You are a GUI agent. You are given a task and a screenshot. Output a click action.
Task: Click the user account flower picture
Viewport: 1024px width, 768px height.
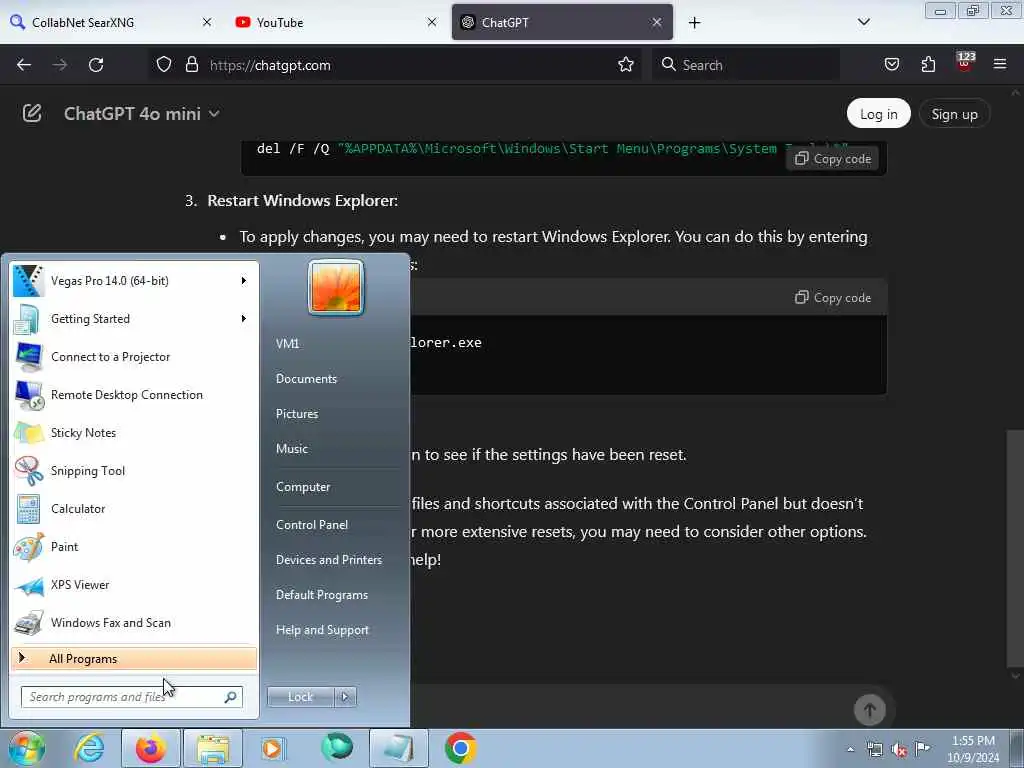336,287
